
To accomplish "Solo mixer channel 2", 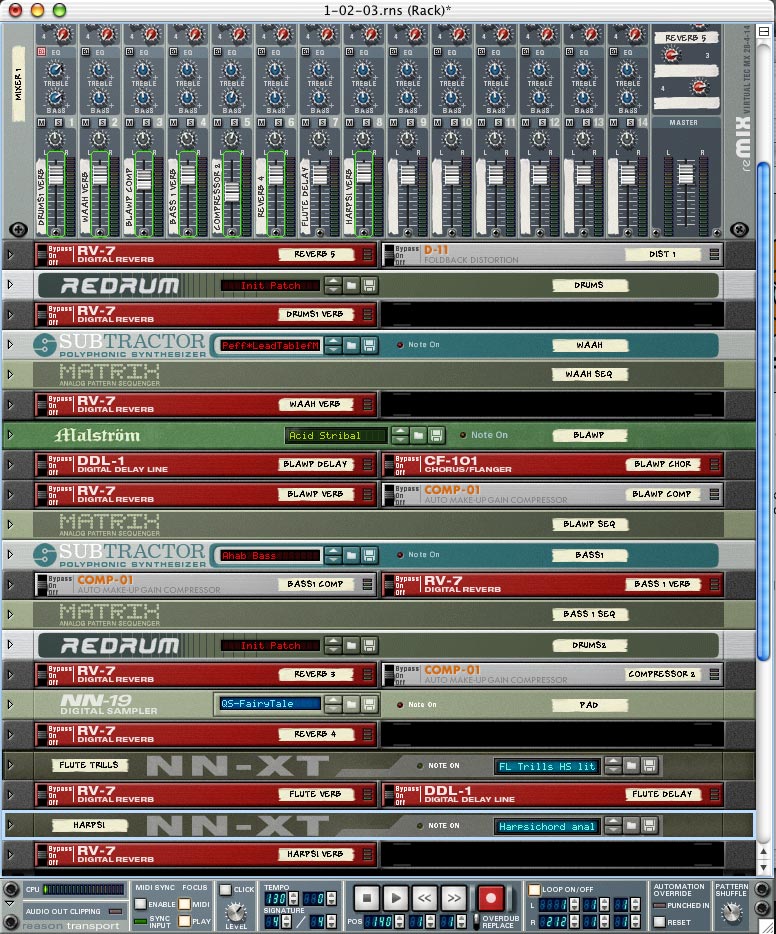I will 102,123.
